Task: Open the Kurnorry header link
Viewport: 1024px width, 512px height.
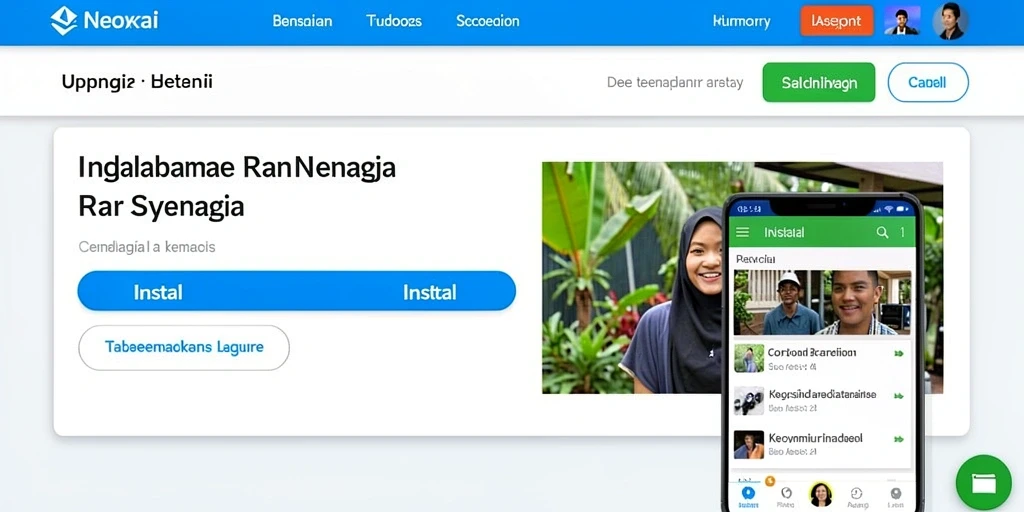Action: (x=741, y=22)
